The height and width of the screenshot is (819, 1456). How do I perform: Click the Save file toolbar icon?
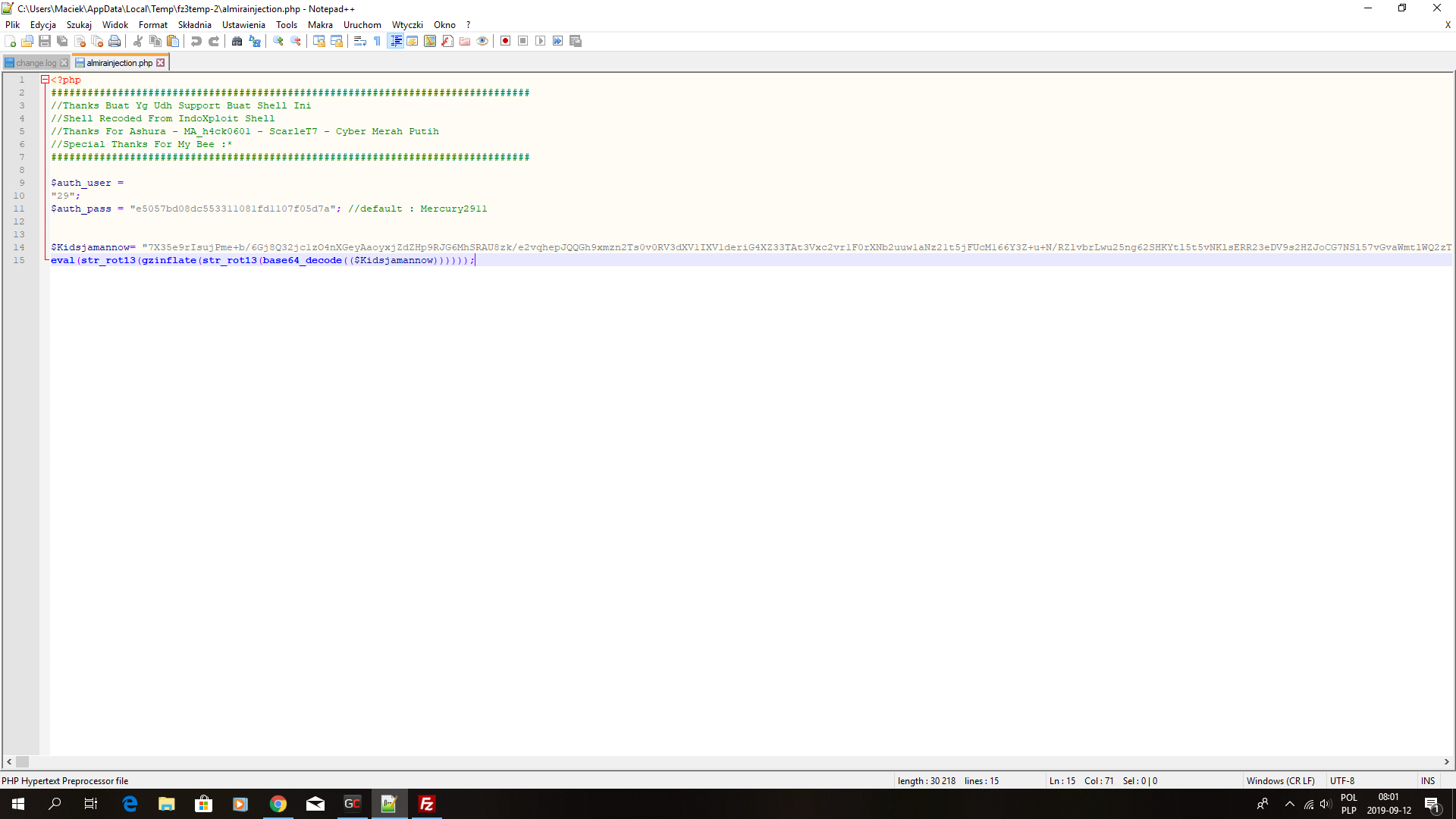45,41
